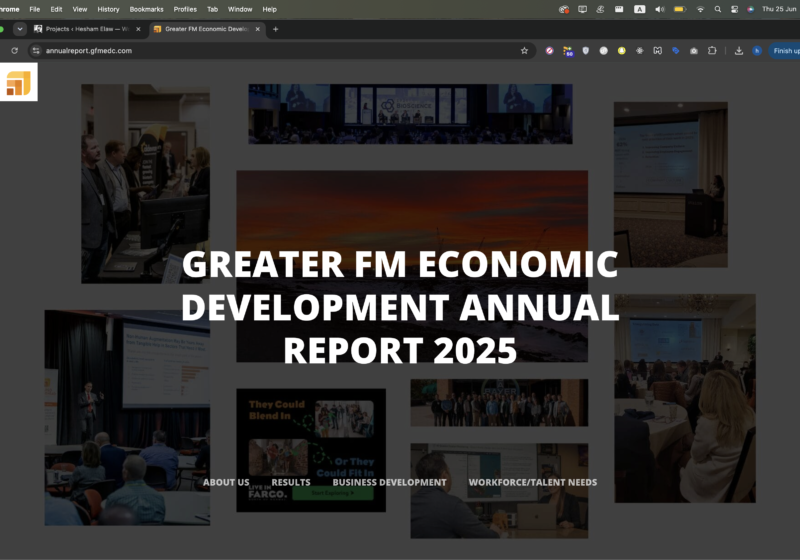
Task: Open the tab search dropdown arrow
Action: point(20,29)
